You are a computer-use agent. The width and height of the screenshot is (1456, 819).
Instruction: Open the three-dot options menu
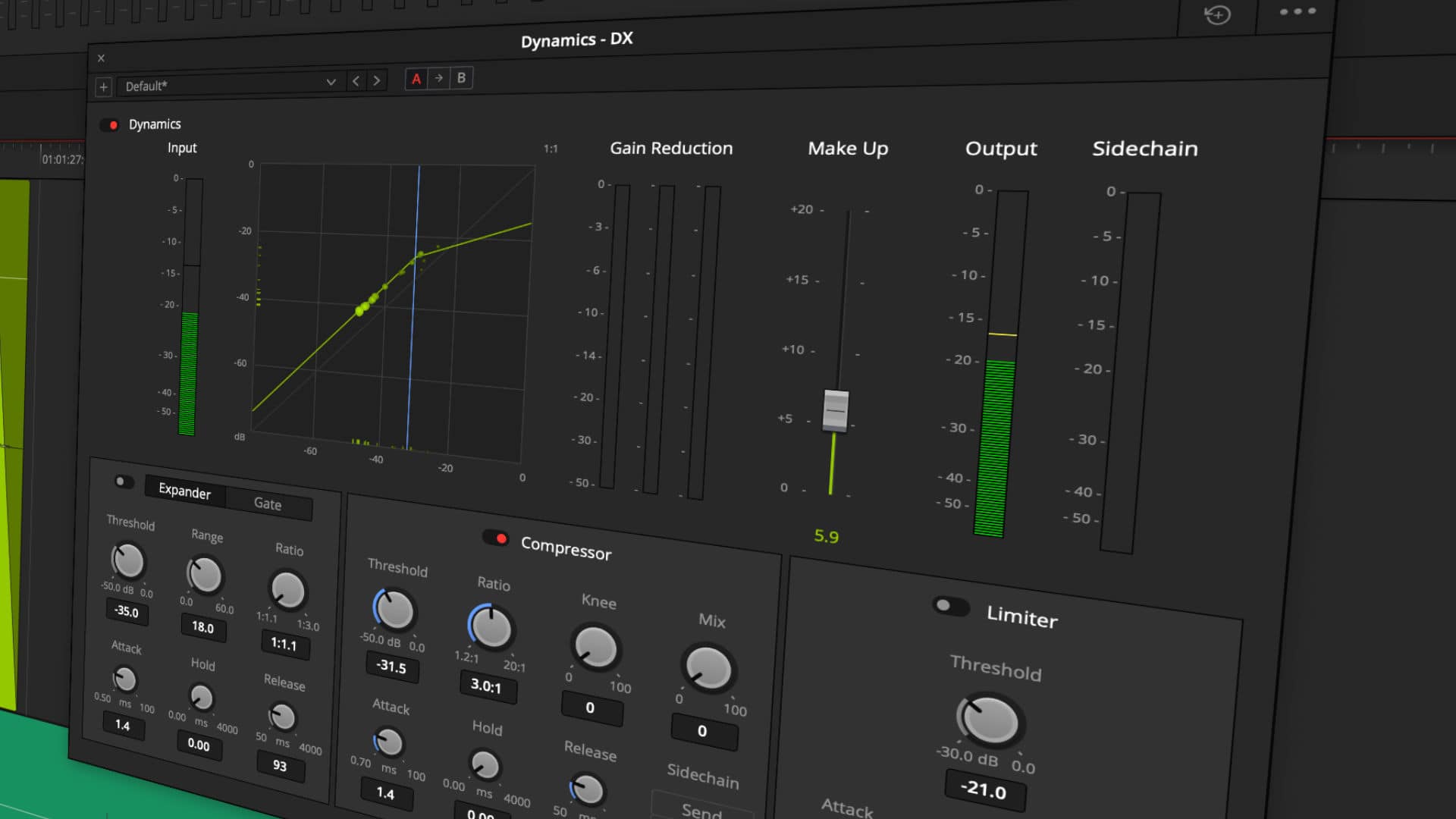(1298, 11)
